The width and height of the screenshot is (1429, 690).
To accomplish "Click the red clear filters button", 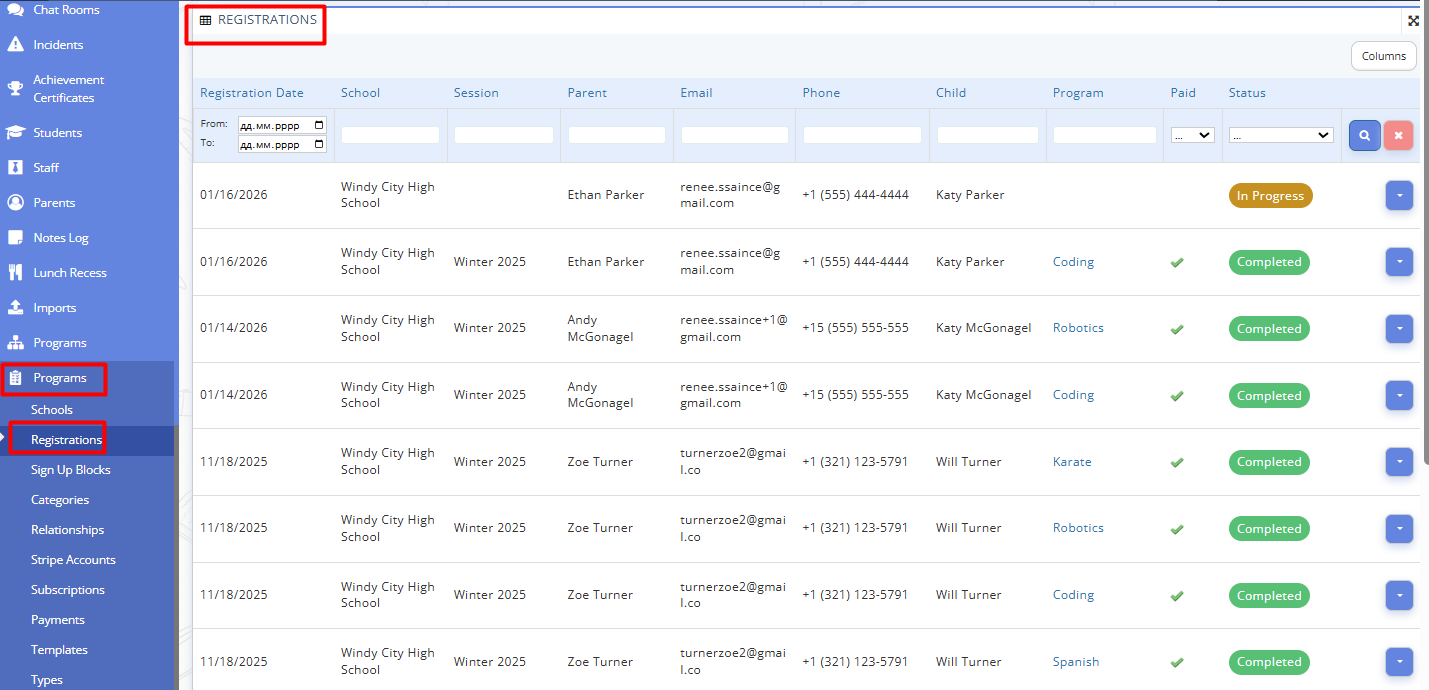I will [1398, 135].
